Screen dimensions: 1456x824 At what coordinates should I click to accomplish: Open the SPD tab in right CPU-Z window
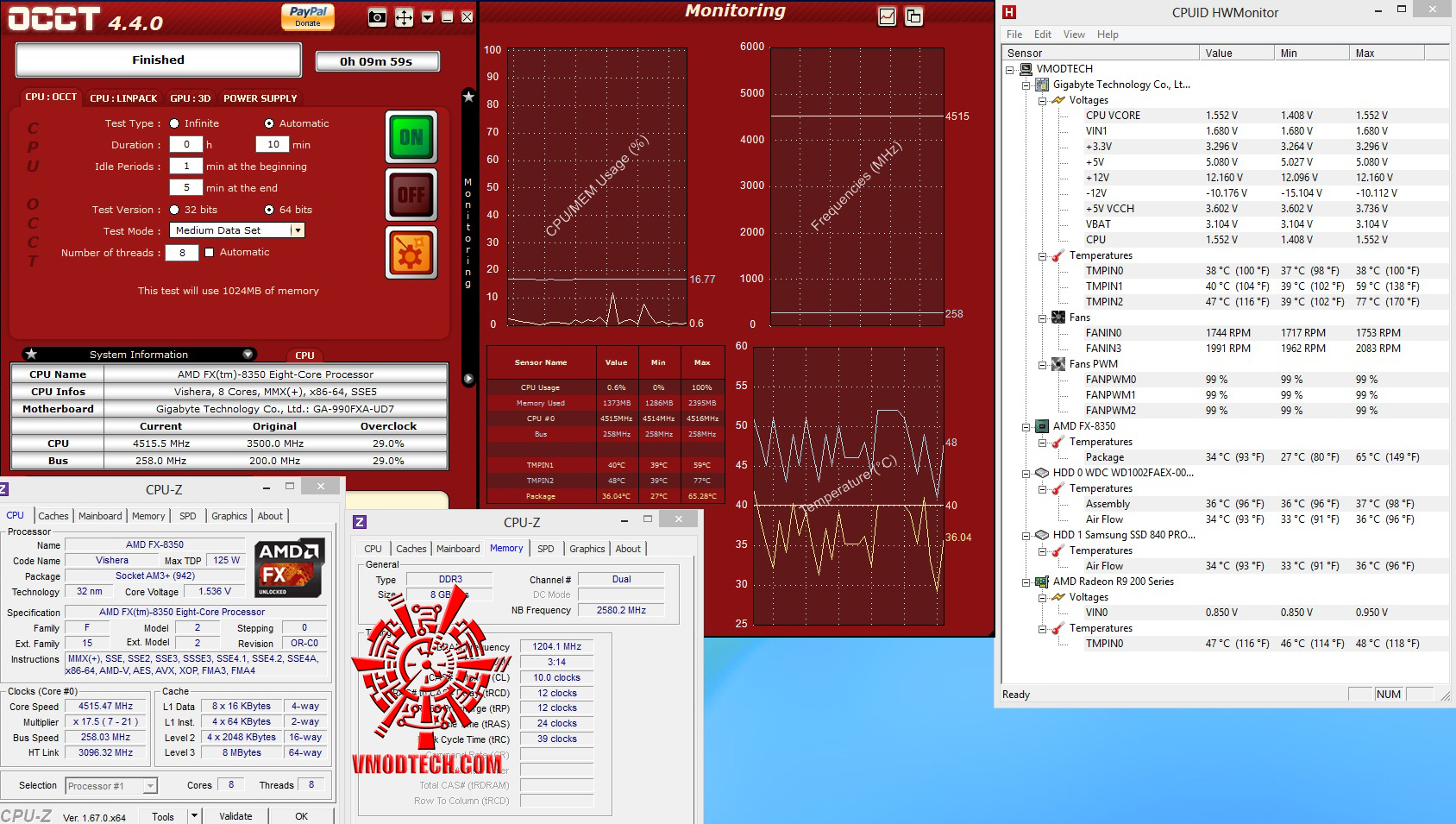[546, 549]
